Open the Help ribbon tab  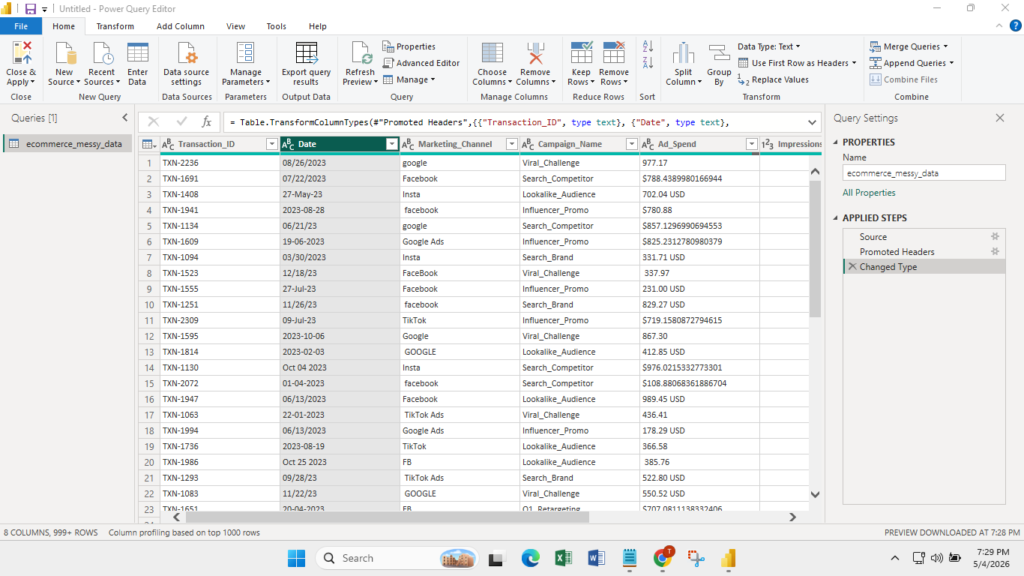pos(317,26)
